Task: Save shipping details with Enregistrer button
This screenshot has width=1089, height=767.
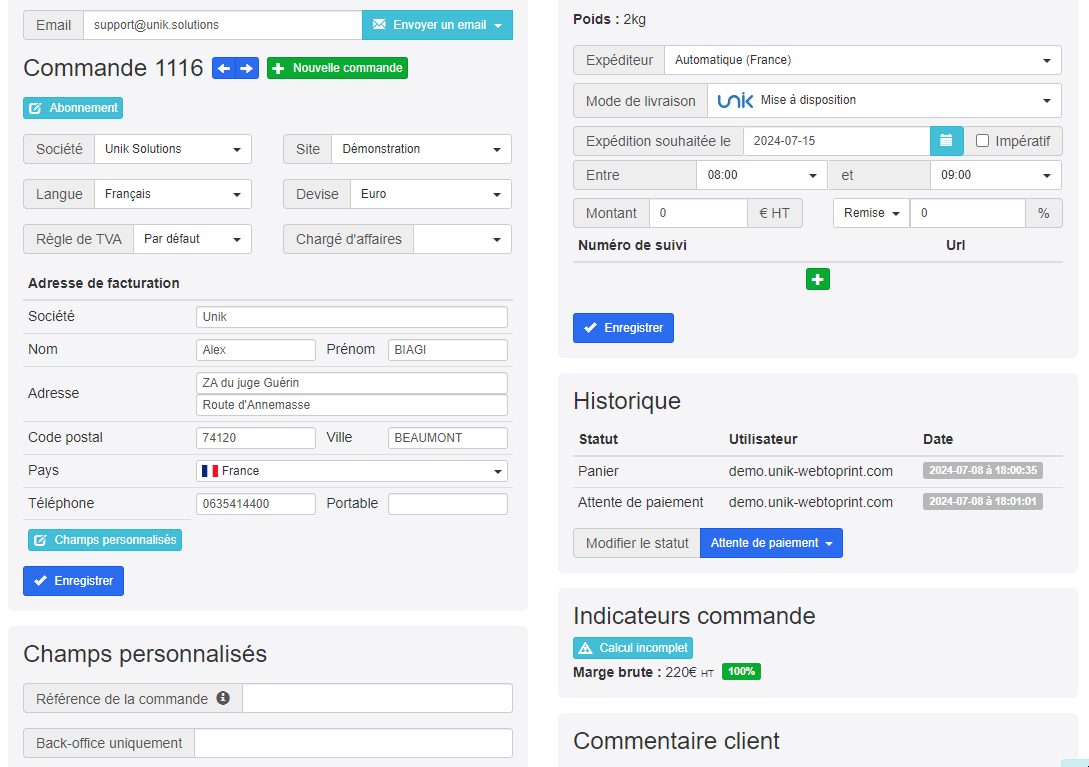Action: pyautogui.click(x=623, y=328)
